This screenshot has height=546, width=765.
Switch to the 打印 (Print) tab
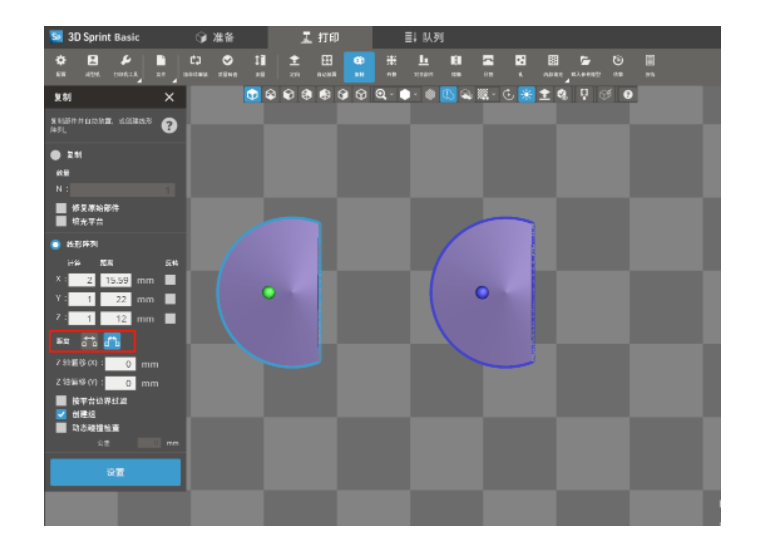(x=320, y=37)
